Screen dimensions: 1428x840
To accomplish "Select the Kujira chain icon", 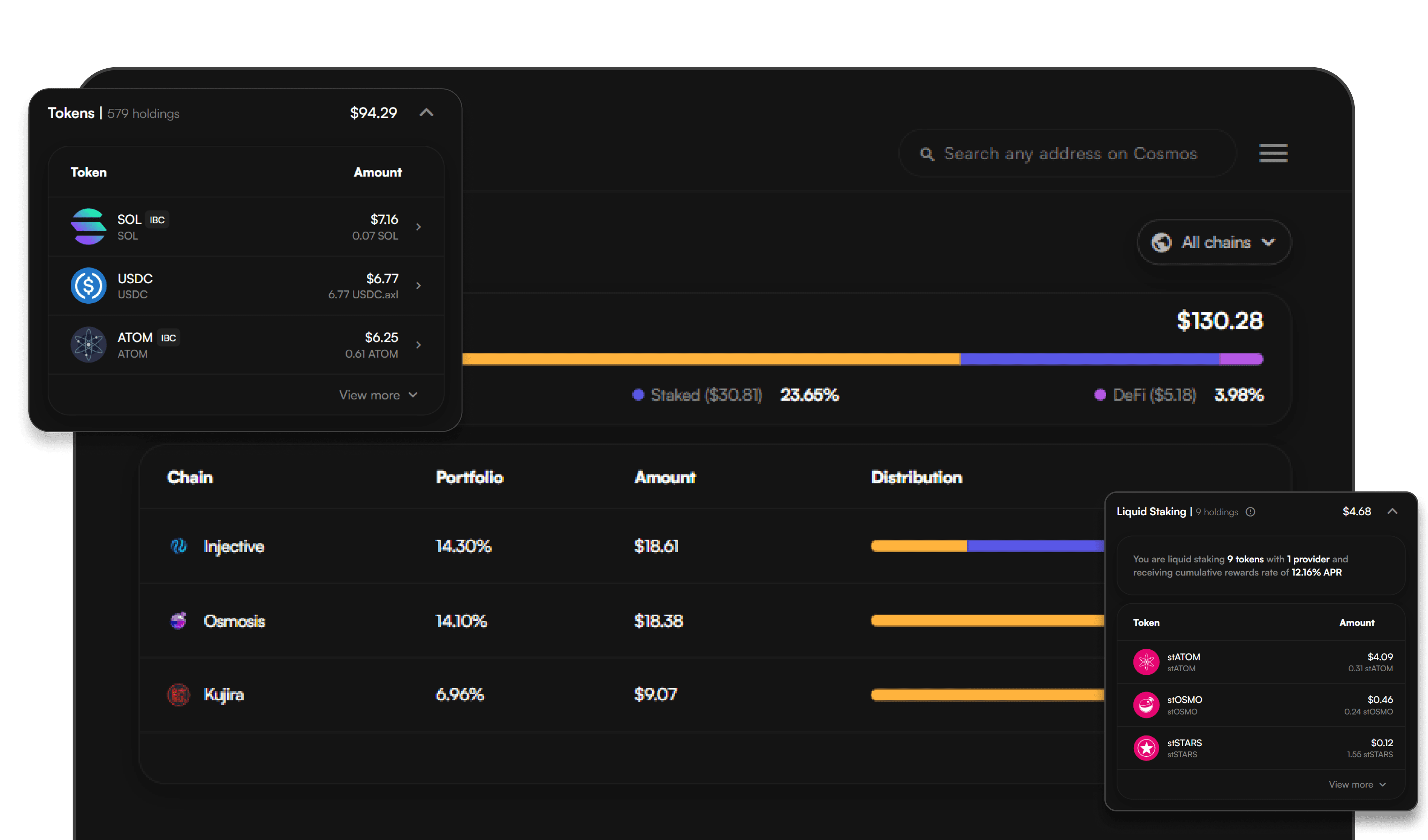I will pos(178,694).
